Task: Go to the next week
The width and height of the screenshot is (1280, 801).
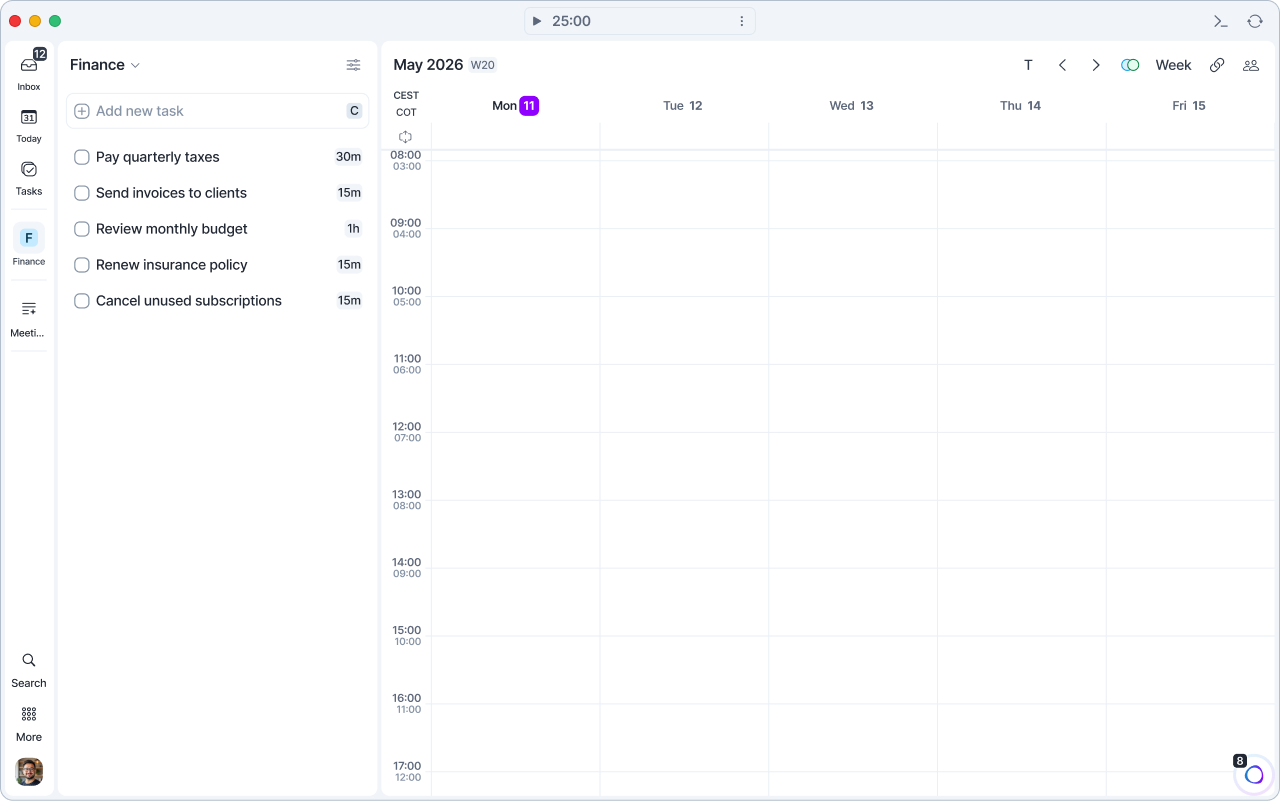Action: 1096,65
